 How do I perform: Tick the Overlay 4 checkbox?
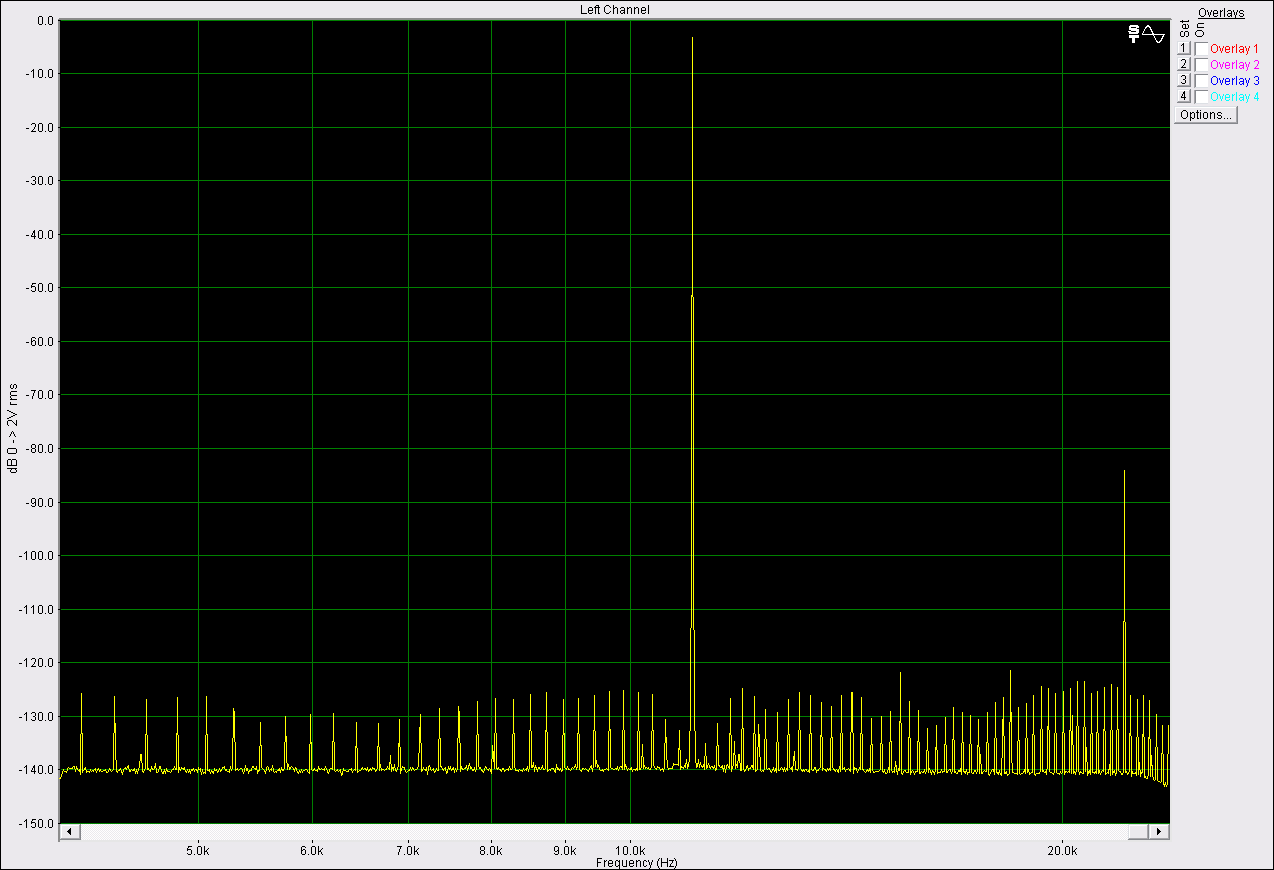click(1201, 97)
